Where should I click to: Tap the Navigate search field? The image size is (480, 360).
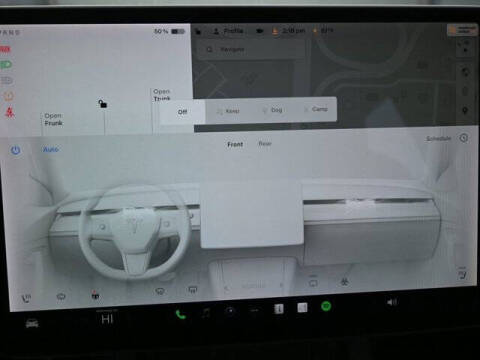(250, 50)
